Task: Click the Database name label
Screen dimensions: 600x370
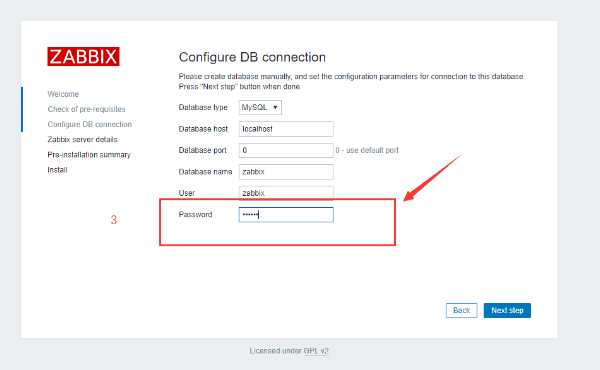Action: pos(205,172)
